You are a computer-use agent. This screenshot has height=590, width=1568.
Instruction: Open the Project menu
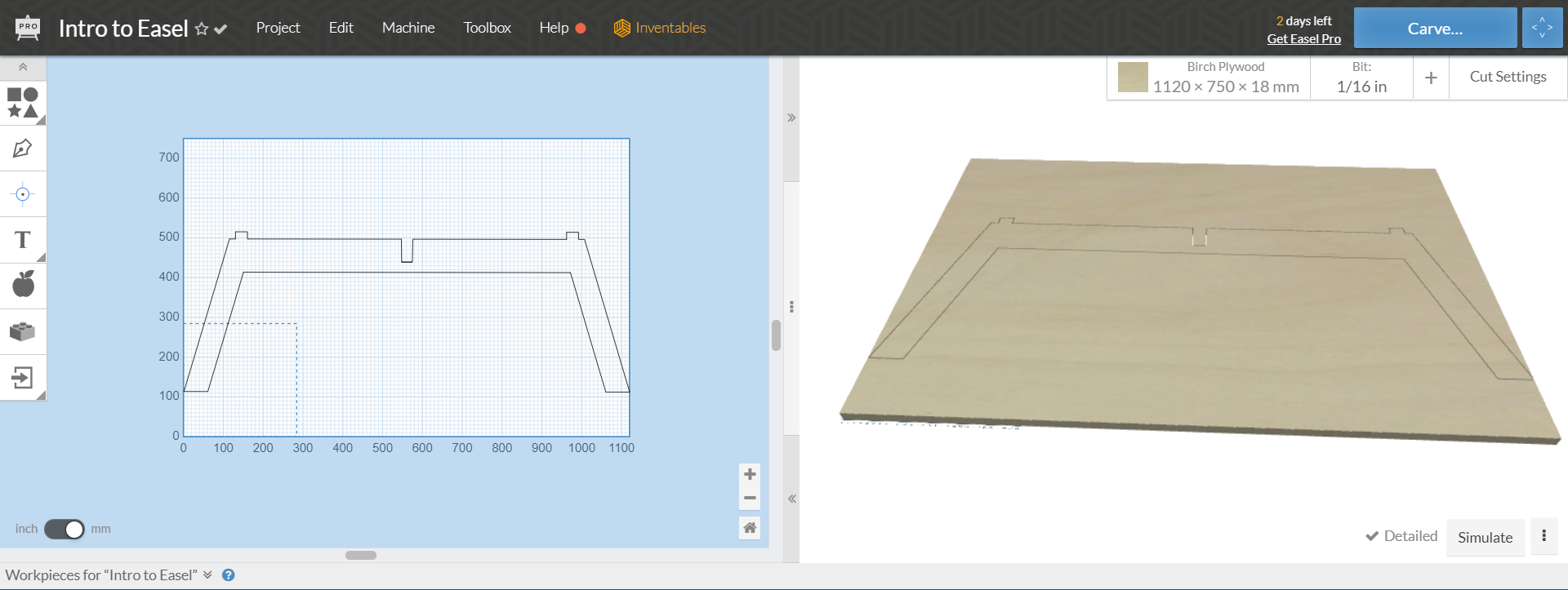tap(278, 28)
